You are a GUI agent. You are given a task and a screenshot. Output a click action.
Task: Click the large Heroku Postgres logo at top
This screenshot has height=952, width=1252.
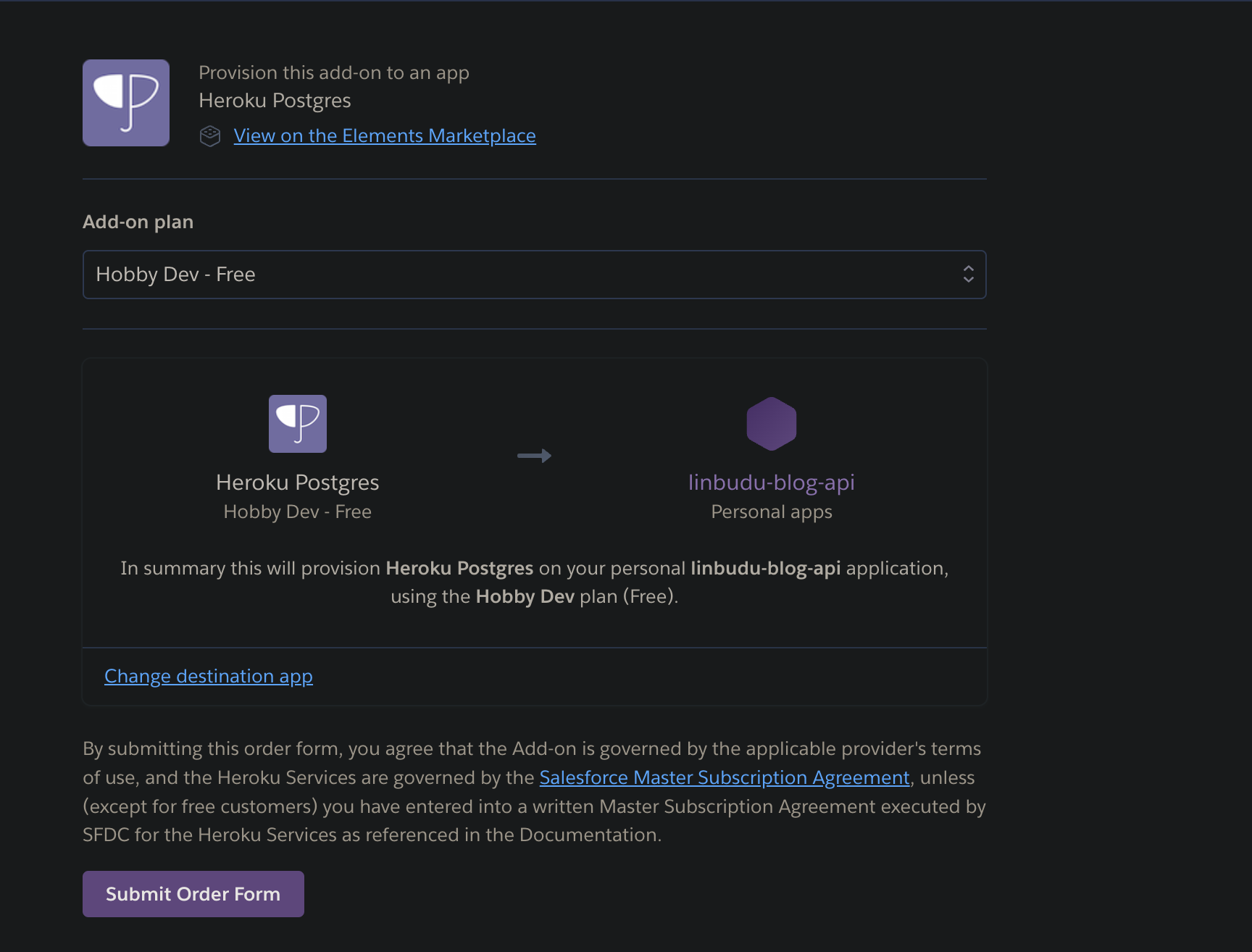coord(126,103)
